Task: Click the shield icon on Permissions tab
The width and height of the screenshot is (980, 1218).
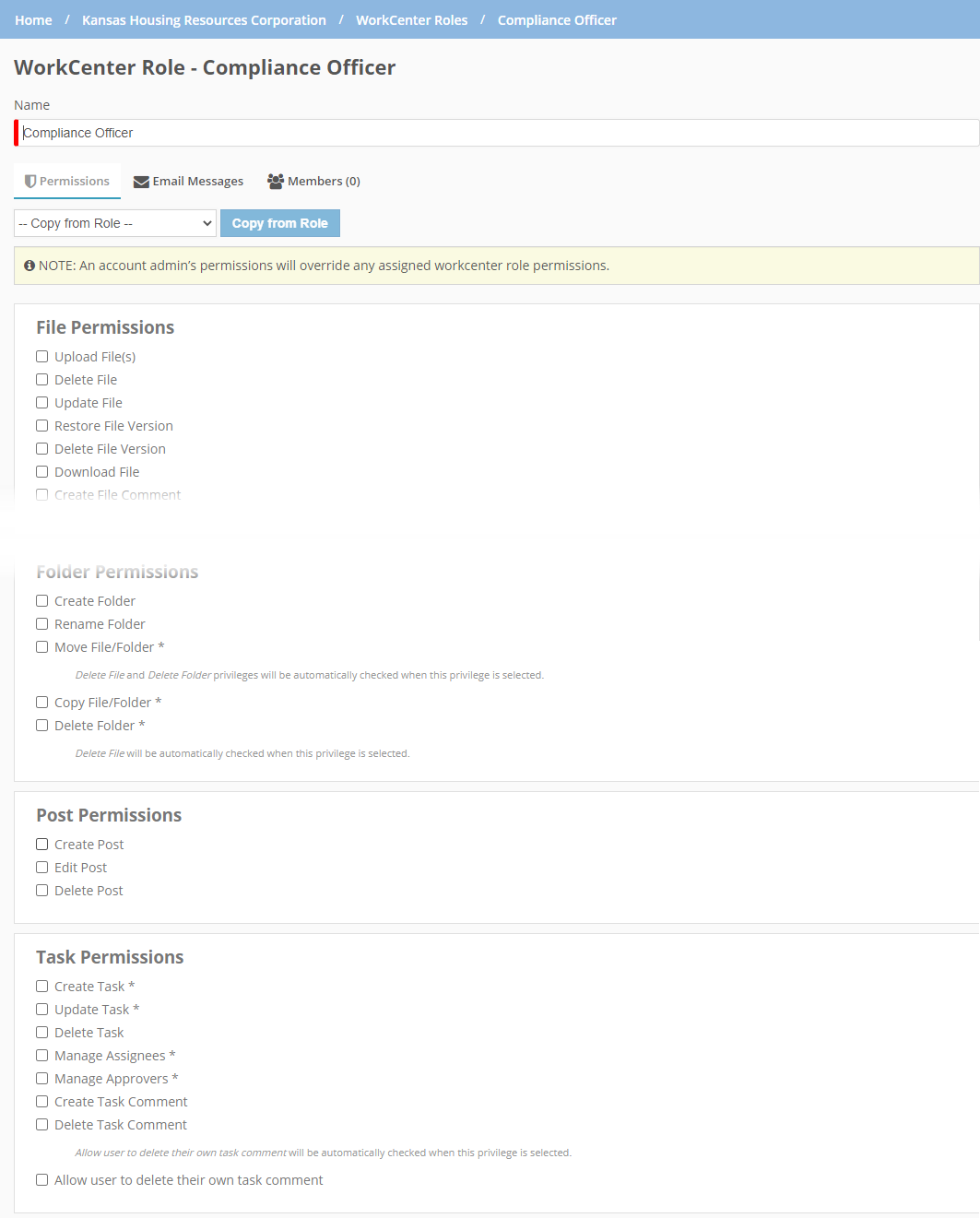Action: [x=30, y=182]
